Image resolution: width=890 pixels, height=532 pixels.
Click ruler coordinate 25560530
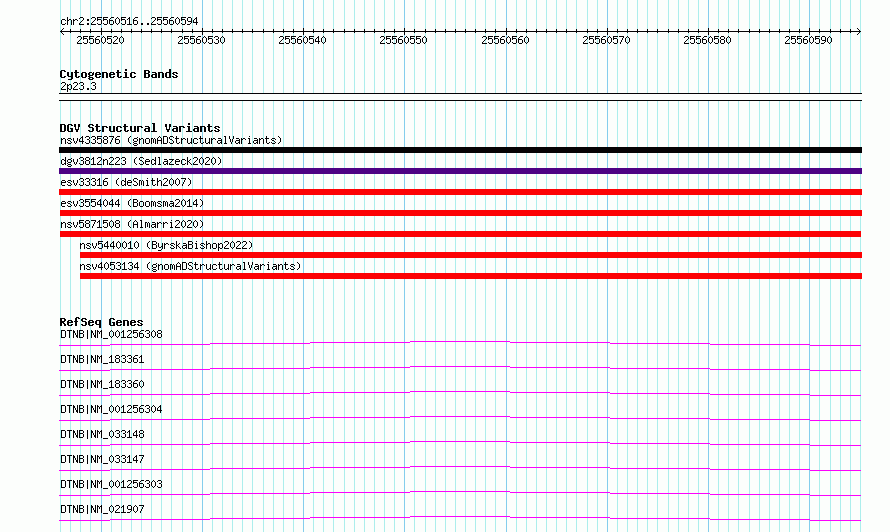(201, 40)
